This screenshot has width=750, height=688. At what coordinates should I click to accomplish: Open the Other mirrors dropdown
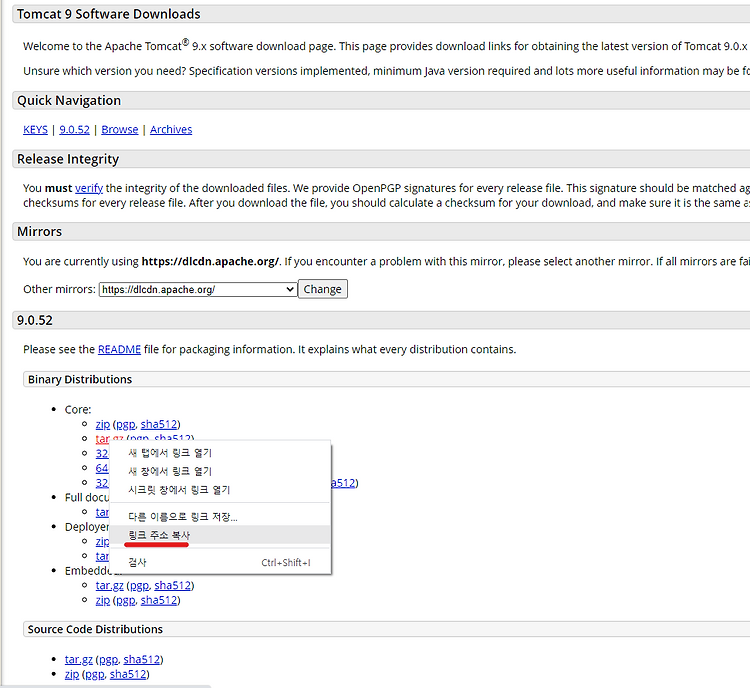click(x=198, y=289)
